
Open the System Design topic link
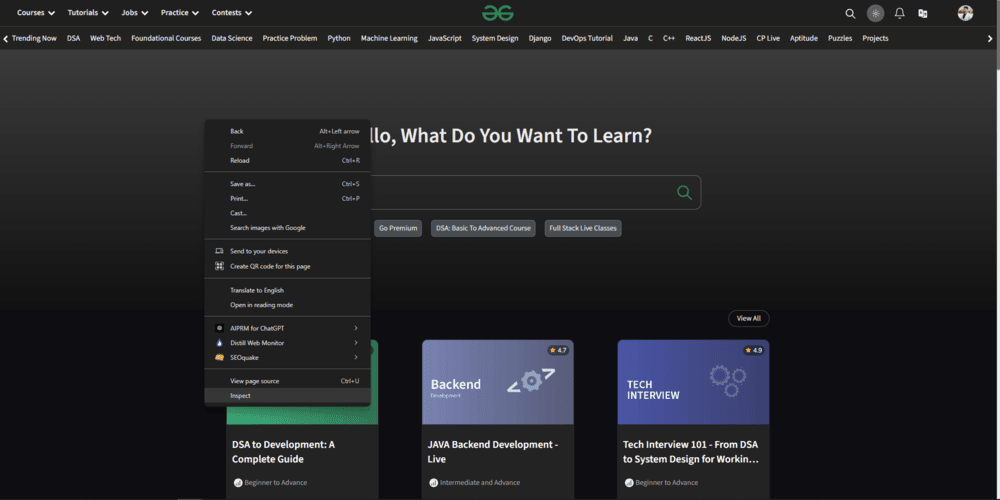point(495,38)
